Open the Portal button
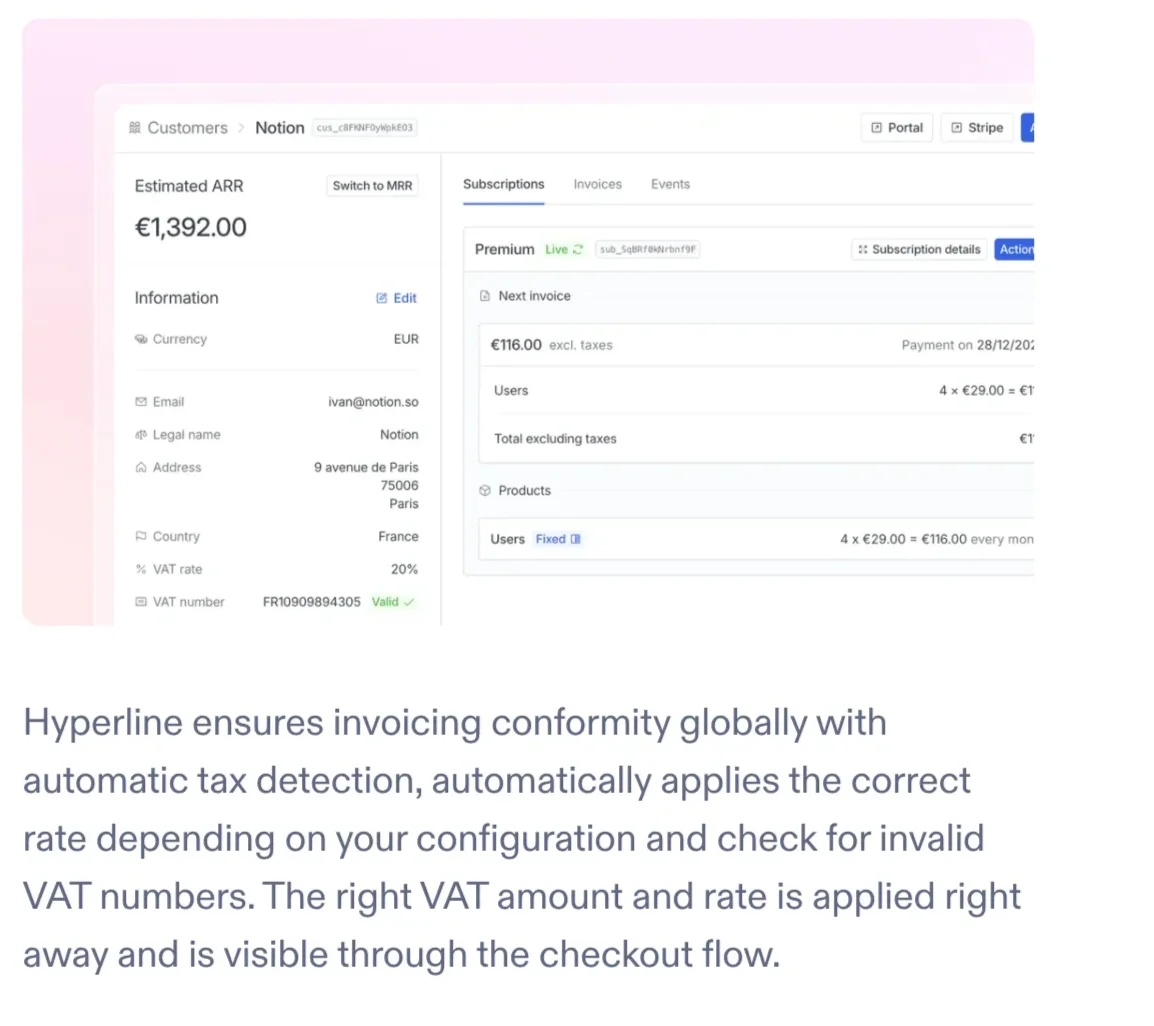This screenshot has height=1026, width=1154. (896, 127)
